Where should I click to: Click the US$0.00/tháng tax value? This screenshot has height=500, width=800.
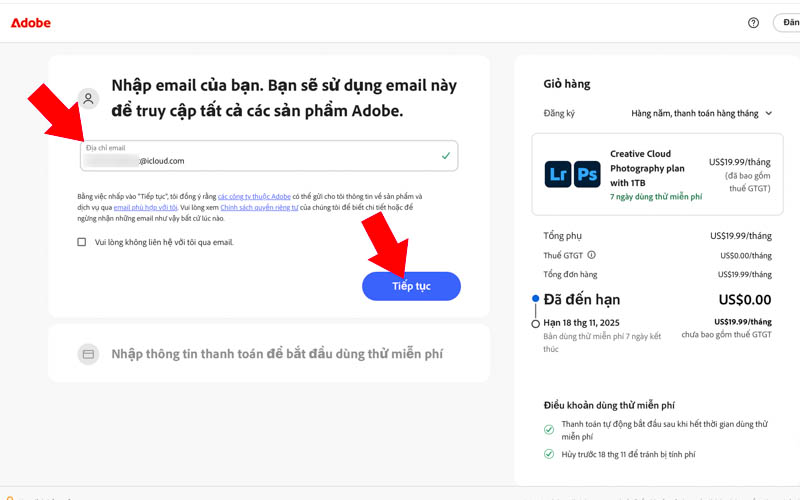pos(746,256)
